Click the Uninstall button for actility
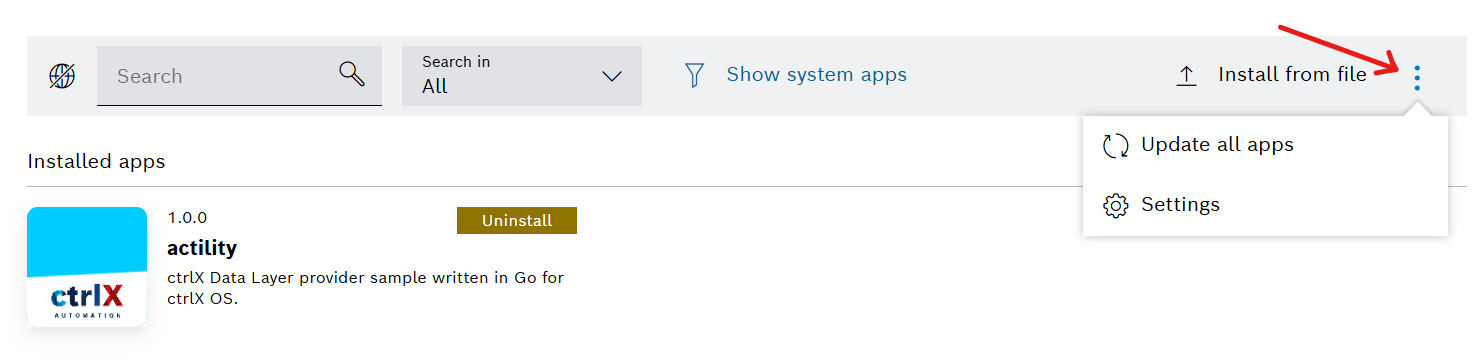Screen dimensions: 1483x363 [517, 220]
